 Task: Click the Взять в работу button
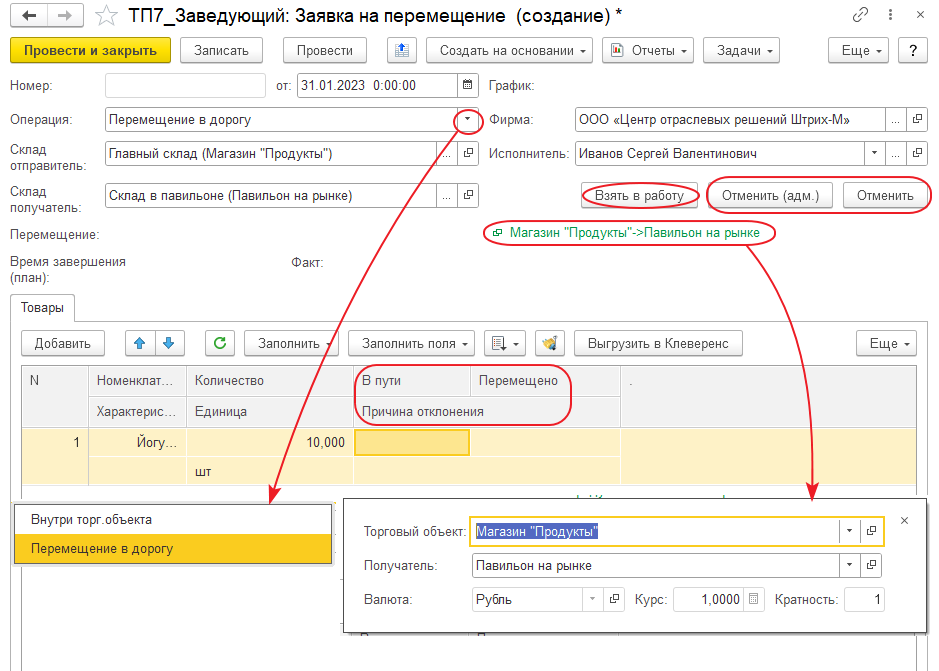coord(639,195)
